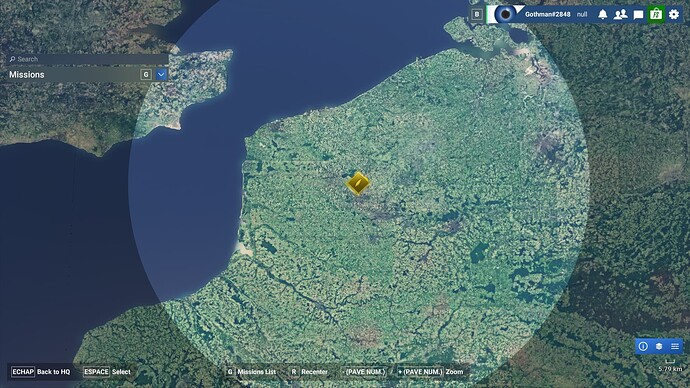Viewport: 690px width, 388px height.
Task: Show the map info panel icon
Action: click(643, 346)
